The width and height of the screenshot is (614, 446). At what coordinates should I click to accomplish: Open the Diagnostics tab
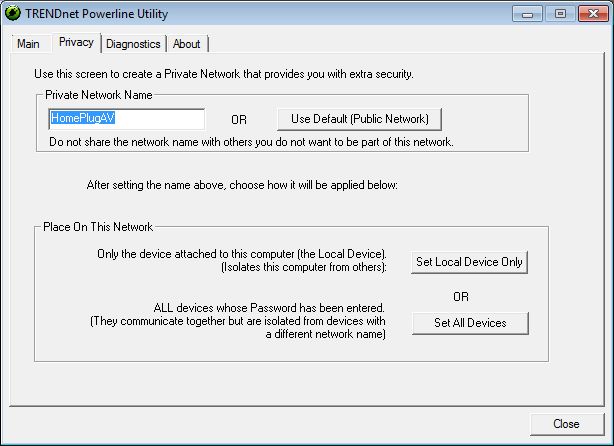[133, 43]
